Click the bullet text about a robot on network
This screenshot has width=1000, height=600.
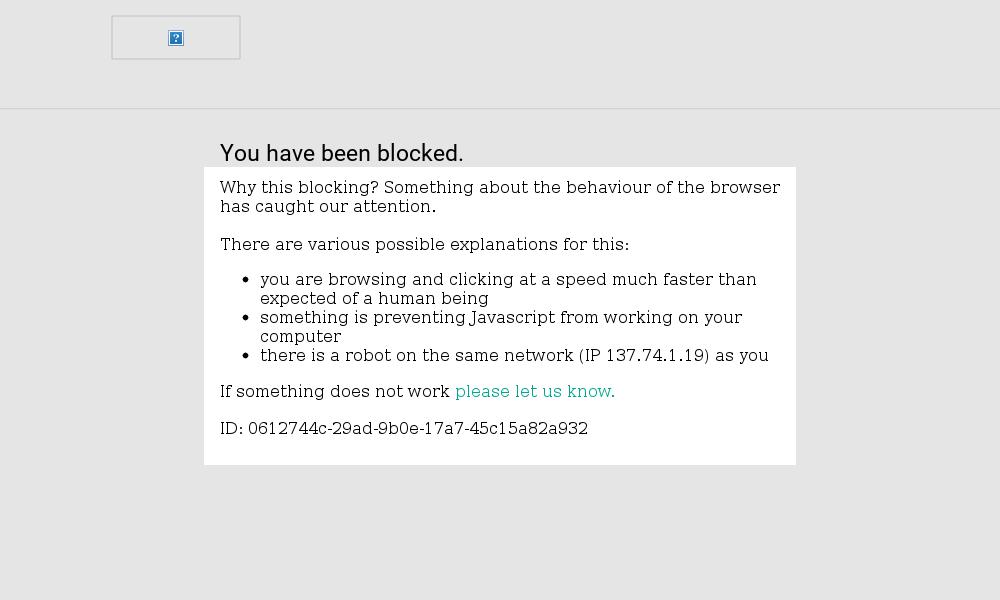(x=514, y=355)
